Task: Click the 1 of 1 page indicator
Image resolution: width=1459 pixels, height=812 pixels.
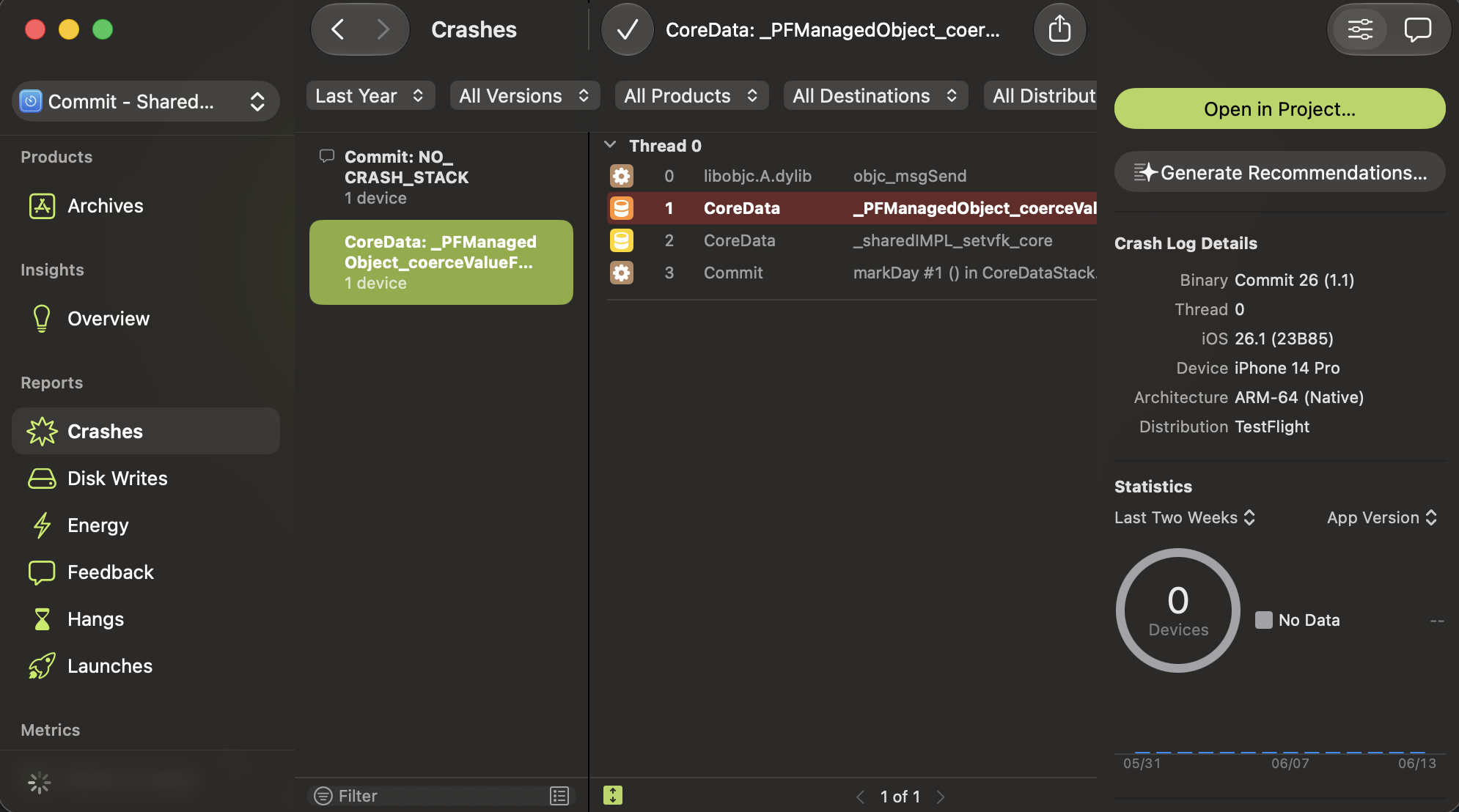Action: (900, 797)
